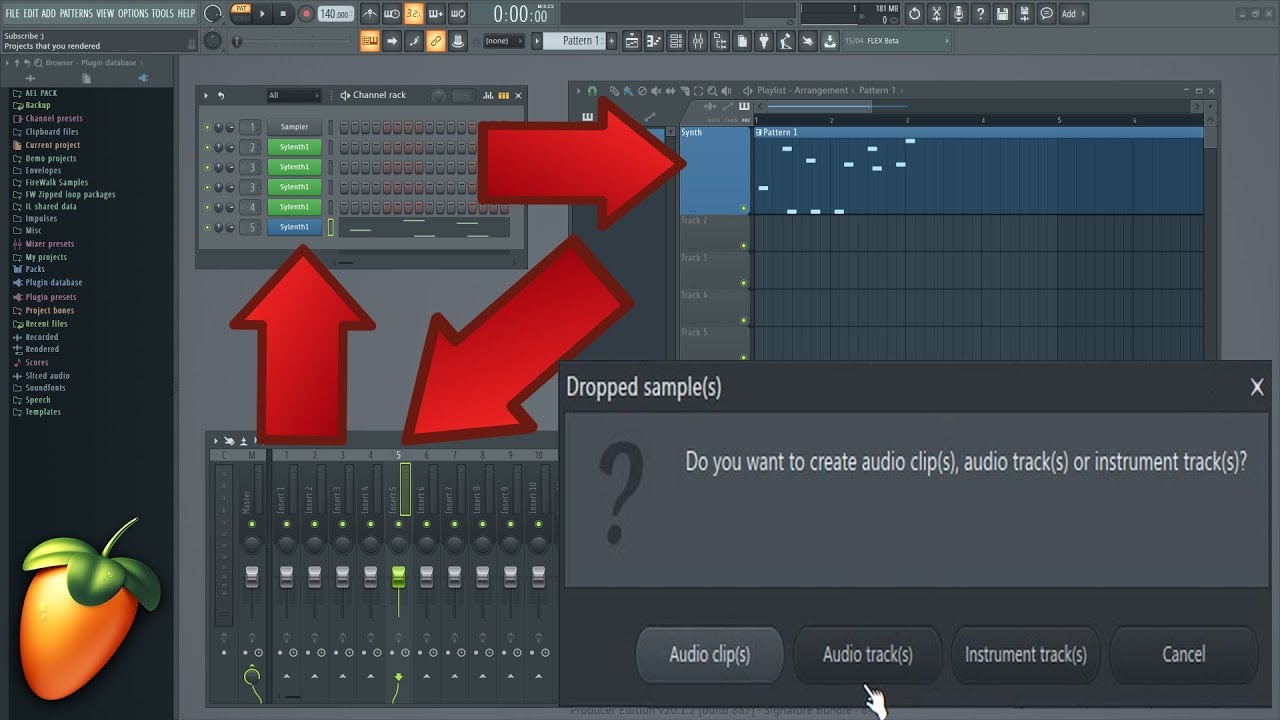Switch to SONG mode
This screenshot has width=1280, height=720.
pos(240,19)
